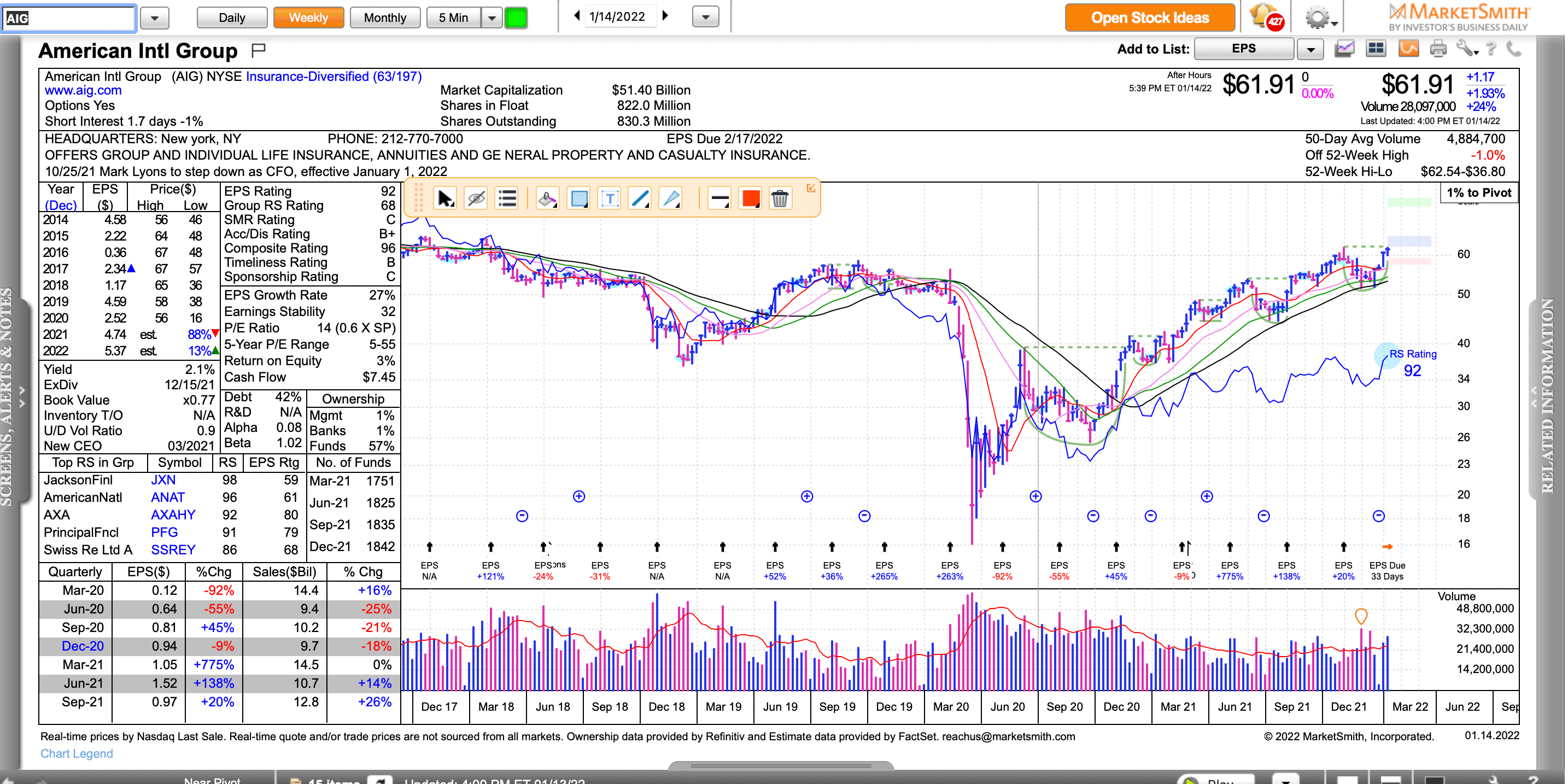Open the www.aig.com link

pos(83,90)
